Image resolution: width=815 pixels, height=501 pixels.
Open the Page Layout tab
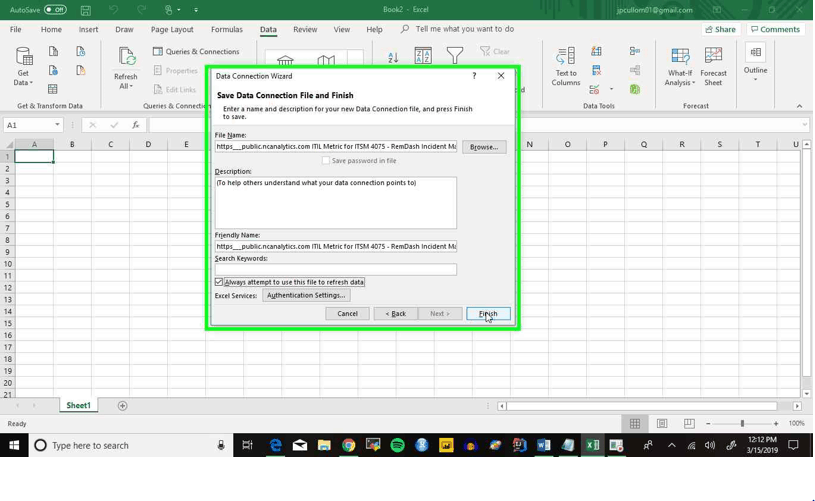(172, 30)
